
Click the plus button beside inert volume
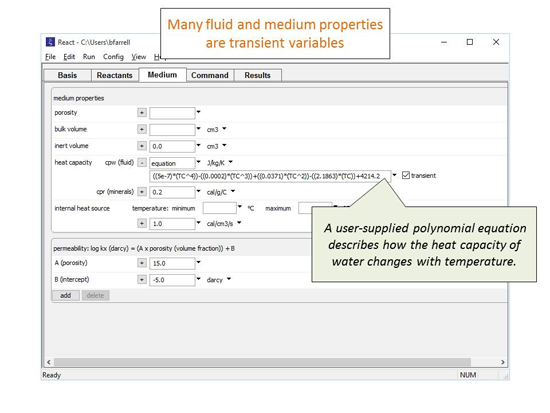(142, 146)
